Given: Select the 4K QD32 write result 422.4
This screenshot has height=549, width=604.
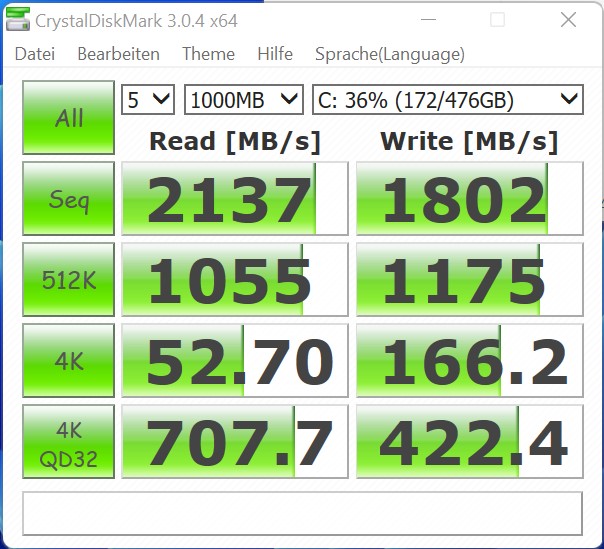Looking at the screenshot, I should point(470,442).
